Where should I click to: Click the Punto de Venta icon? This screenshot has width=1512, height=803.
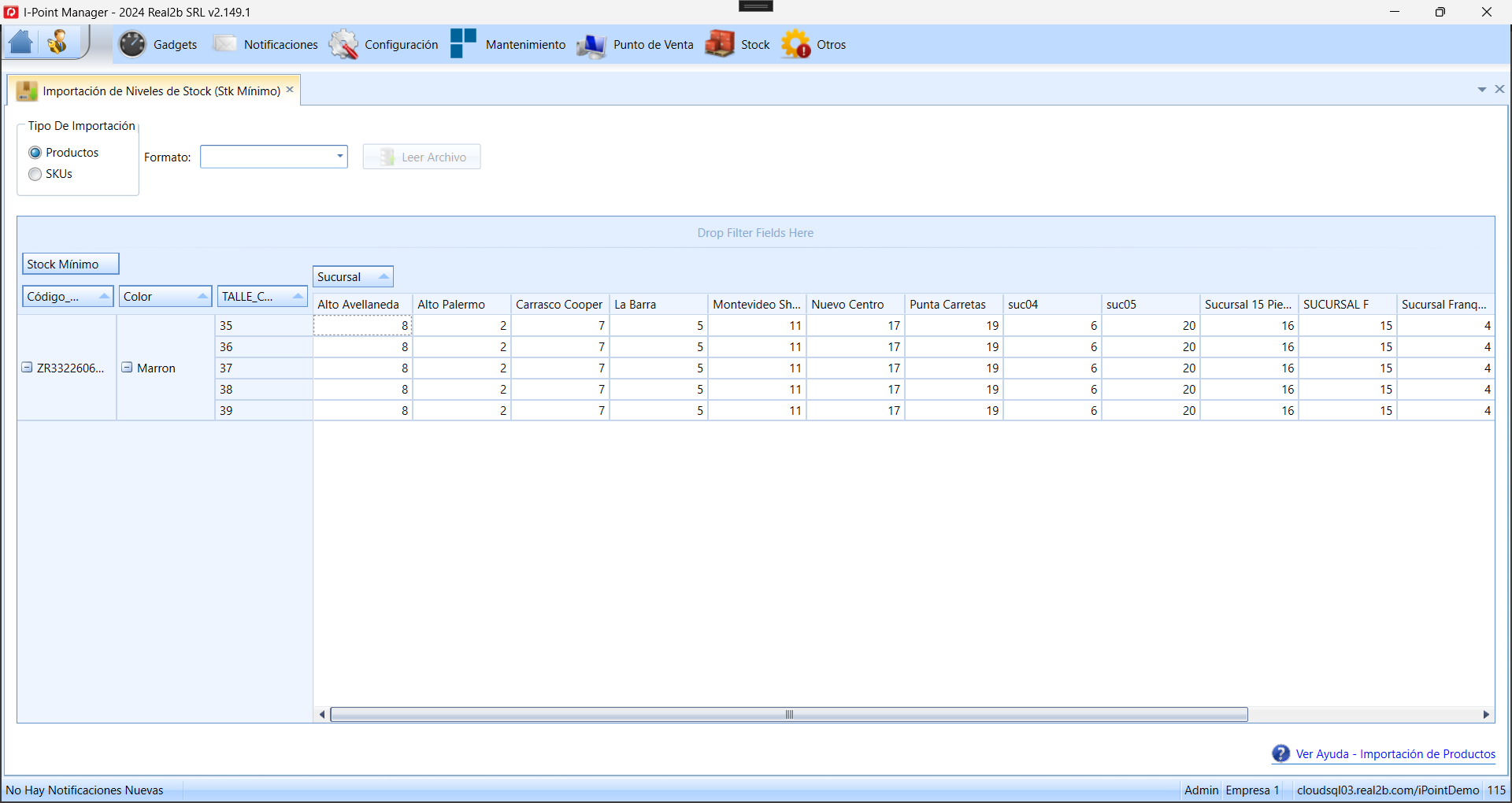click(591, 45)
